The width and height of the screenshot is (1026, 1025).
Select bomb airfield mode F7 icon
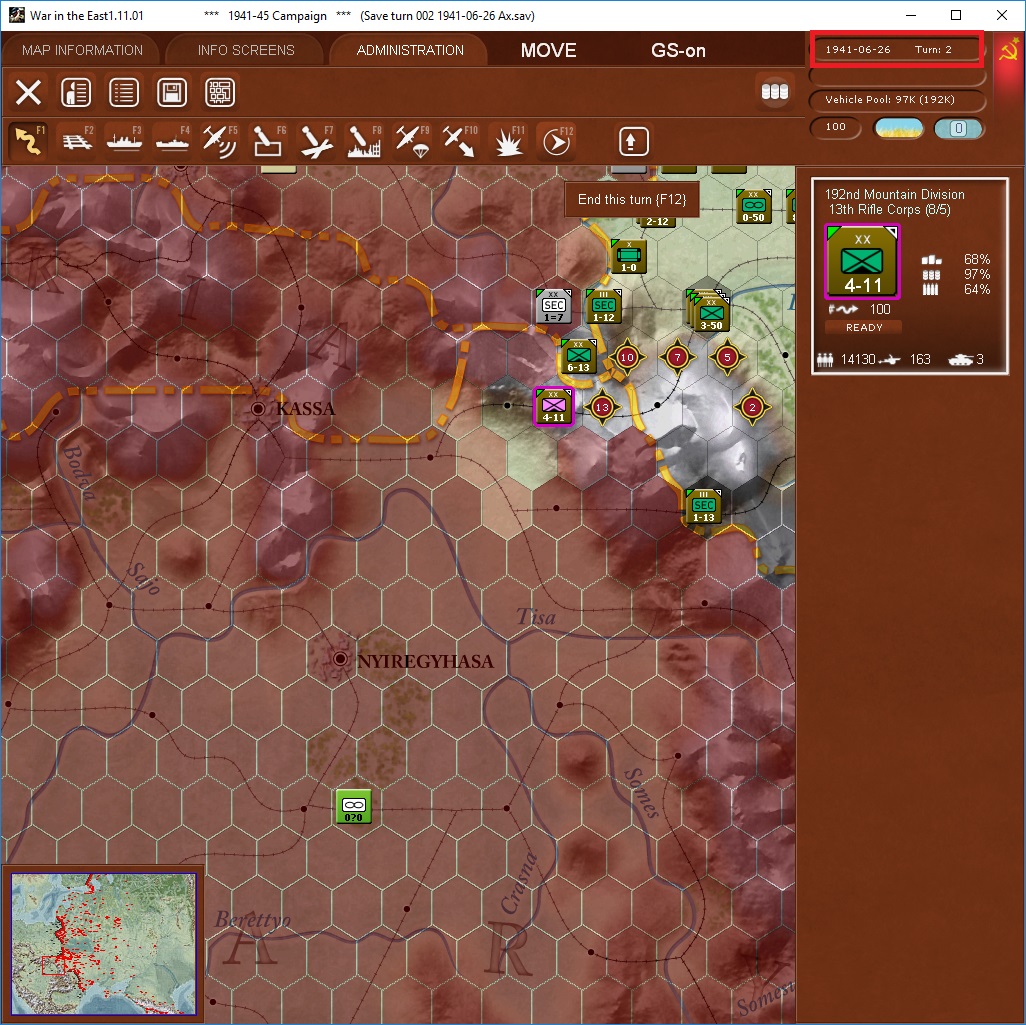pyautogui.click(x=317, y=141)
